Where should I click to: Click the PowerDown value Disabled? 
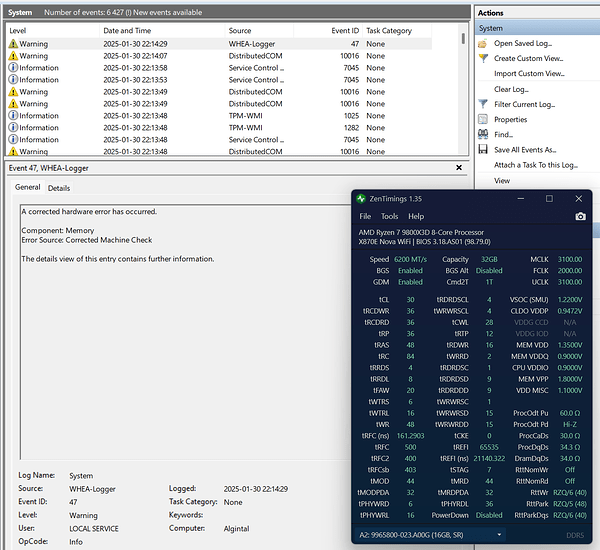click(489, 515)
